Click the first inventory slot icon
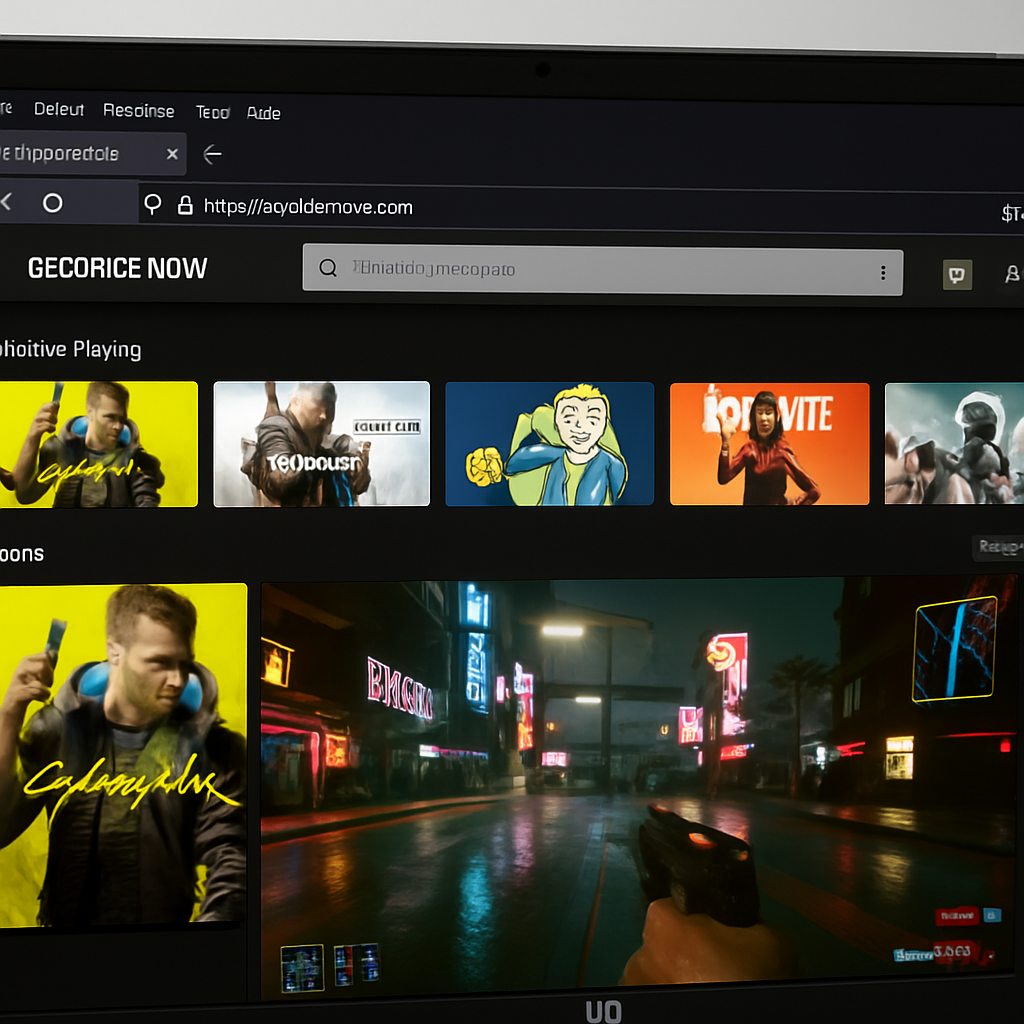1024x1024 pixels. point(302,968)
